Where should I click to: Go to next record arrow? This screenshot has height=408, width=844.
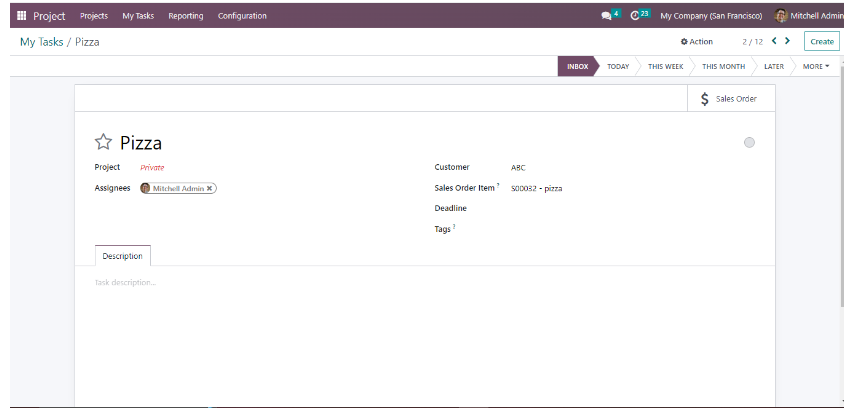coord(788,41)
